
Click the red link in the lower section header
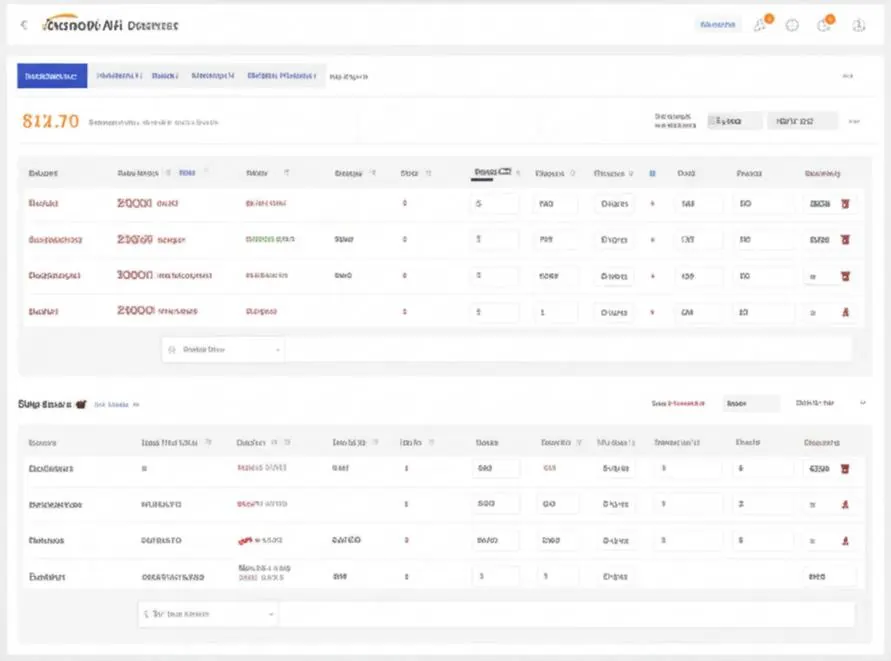coord(678,404)
